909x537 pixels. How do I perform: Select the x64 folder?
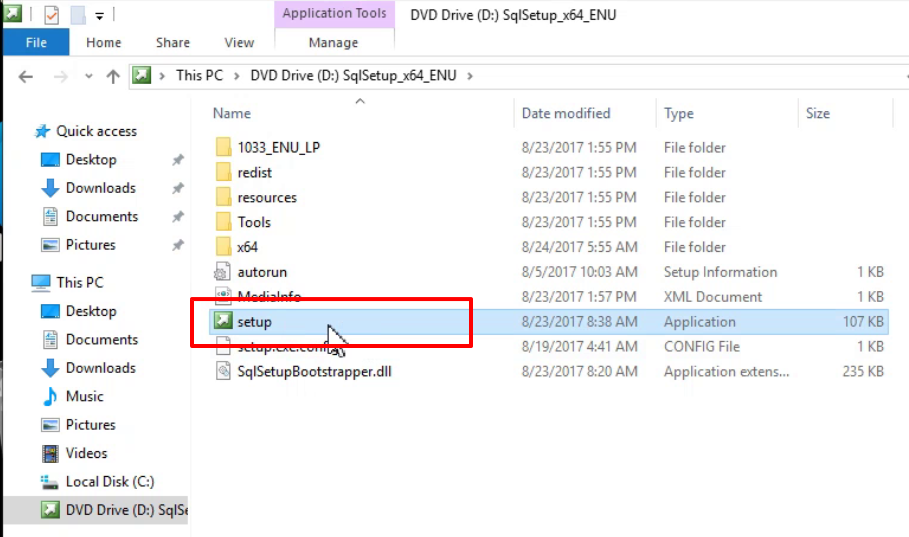(247, 247)
